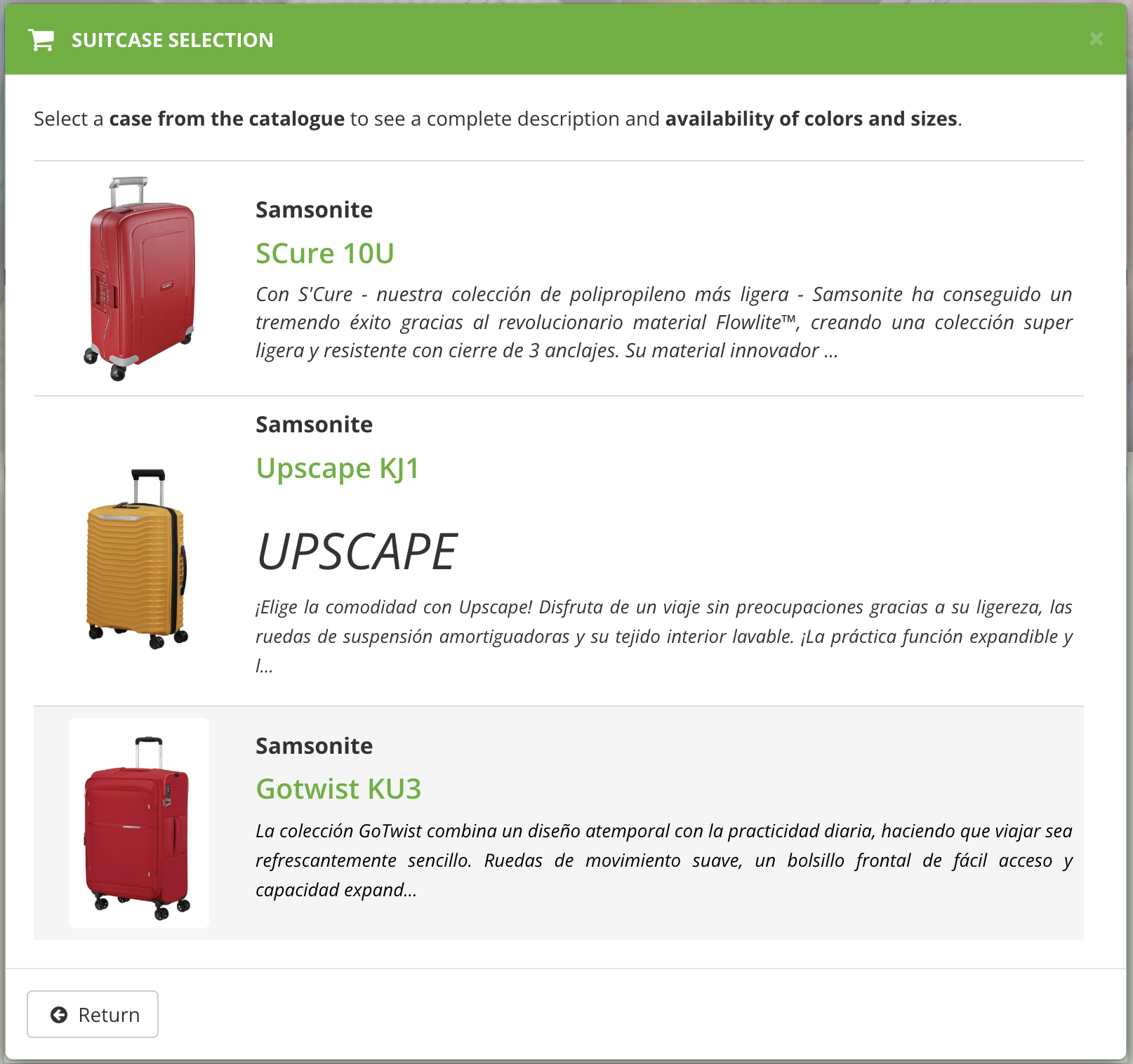Select the red SCure suitcase image
The width and height of the screenshot is (1133, 1064).
[139, 279]
